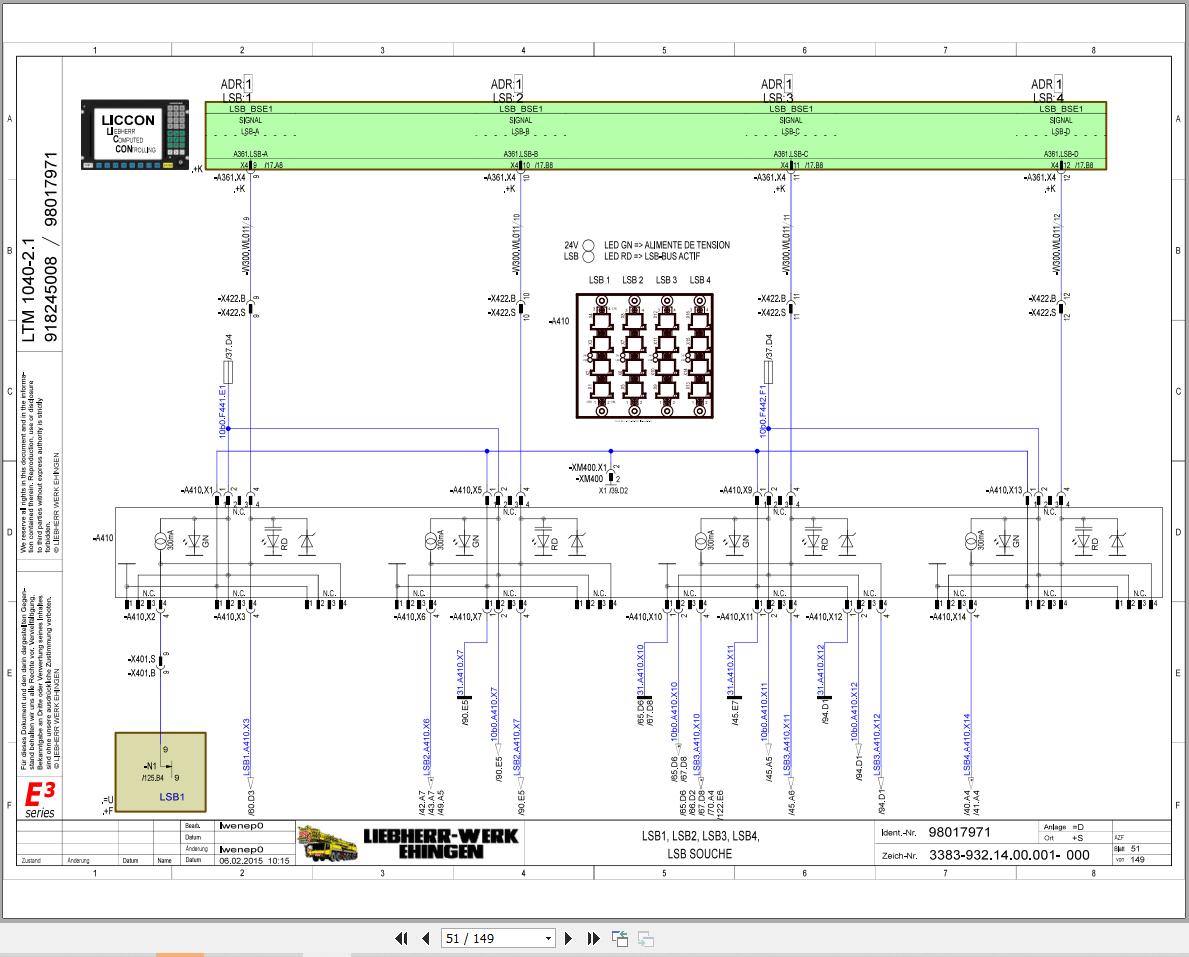Image resolution: width=1189 pixels, height=957 pixels.
Task: Click the LICCON display unit image
Action: point(135,134)
